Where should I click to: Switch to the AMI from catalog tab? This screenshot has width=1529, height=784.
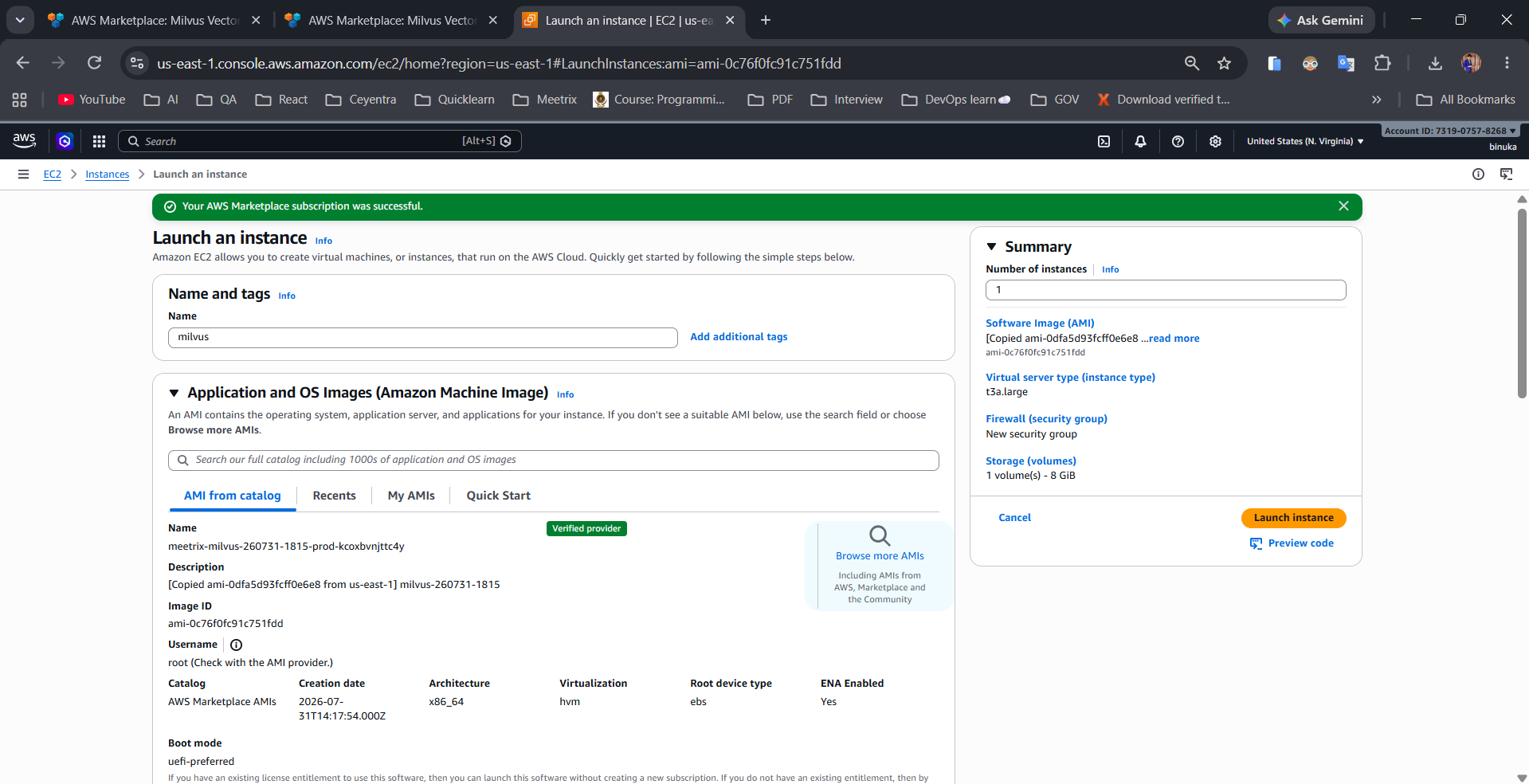coord(233,496)
